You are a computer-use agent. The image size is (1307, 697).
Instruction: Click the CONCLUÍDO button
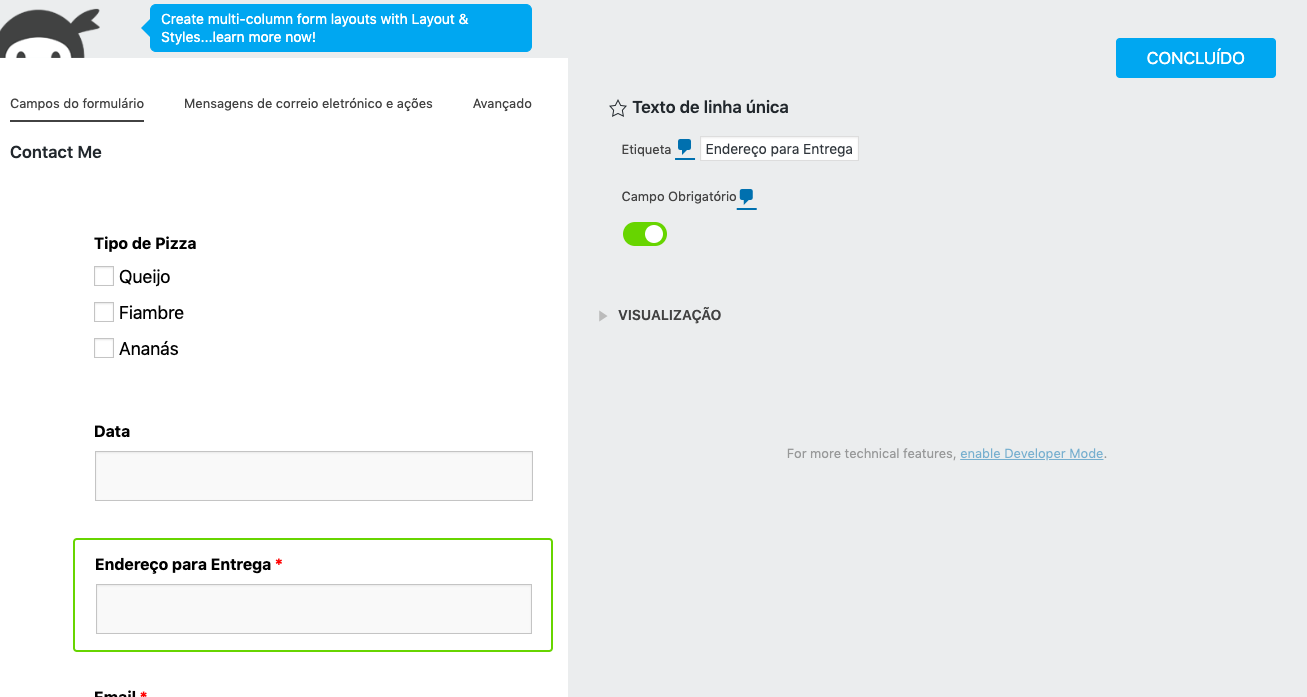[1196, 58]
